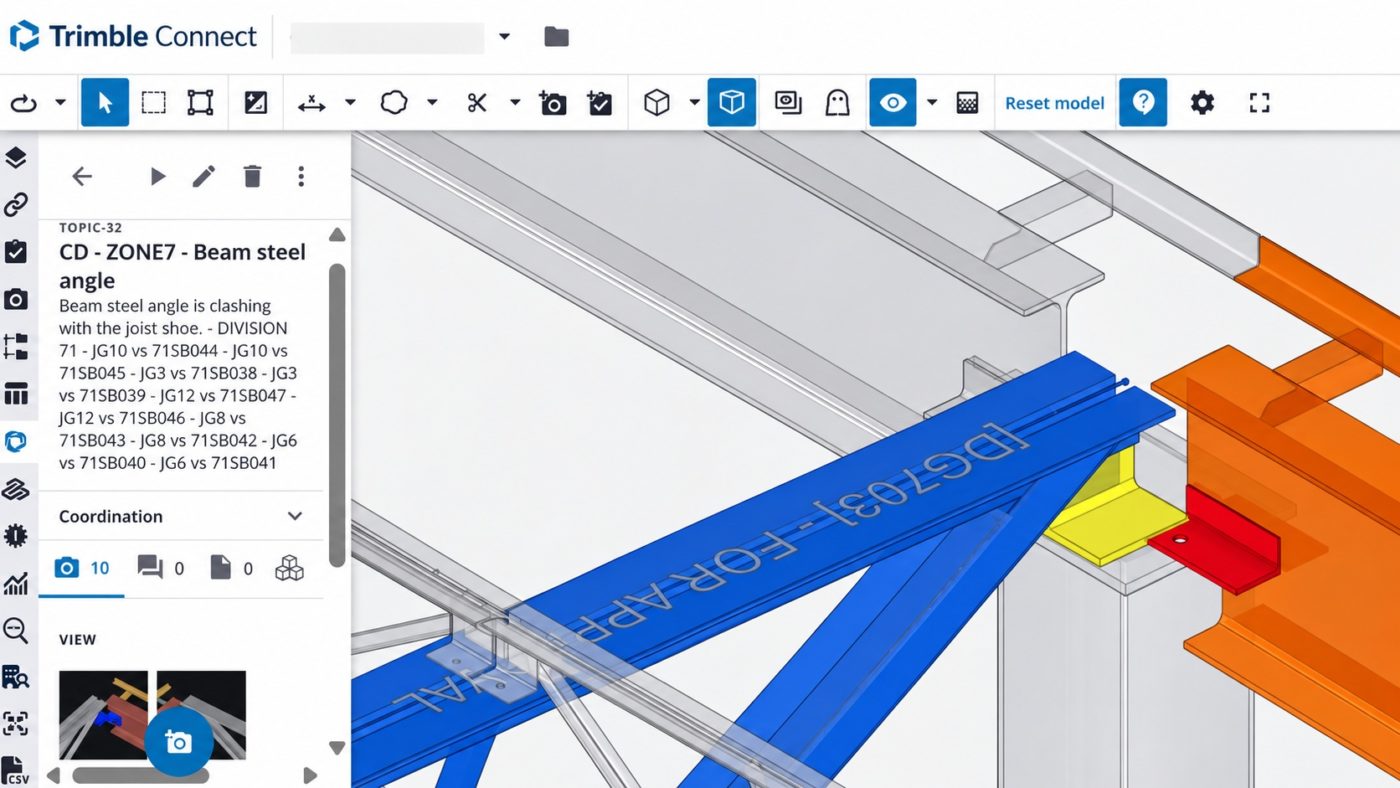The image size is (1400, 788).
Task: Enter fullscreen mode
Action: [1259, 102]
